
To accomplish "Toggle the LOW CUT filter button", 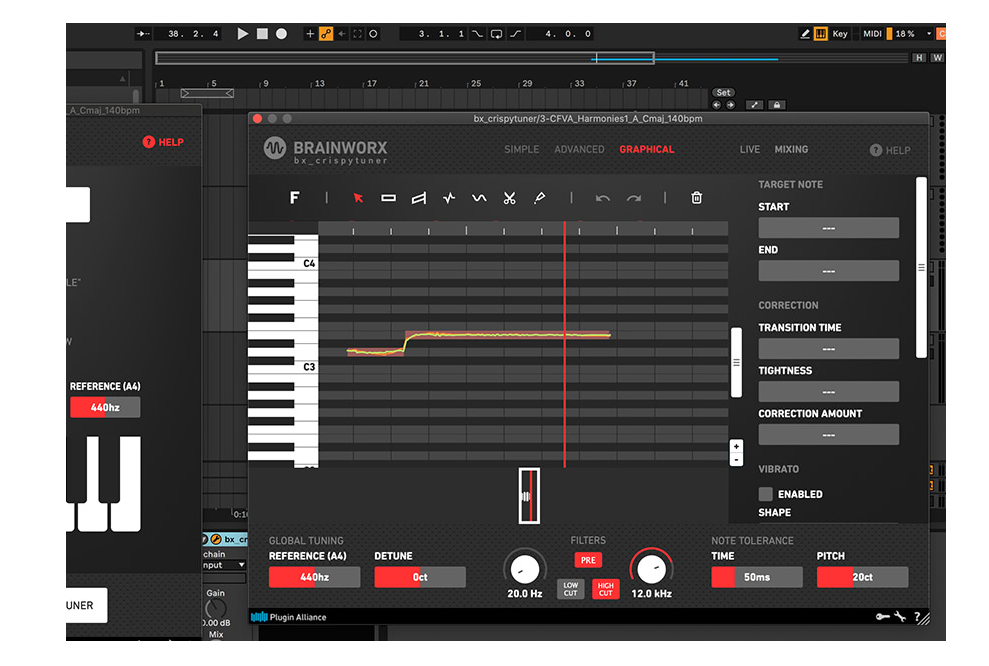I will [x=570, y=589].
